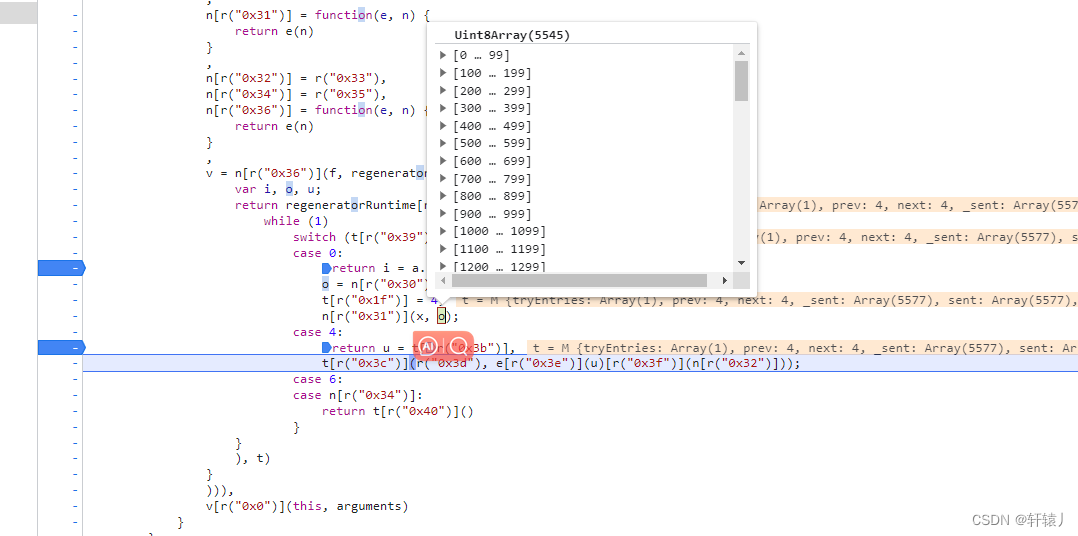The image size is (1078, 536).
Task: Click the gutter dash beside 'while (1)' line
Action: 75,221
